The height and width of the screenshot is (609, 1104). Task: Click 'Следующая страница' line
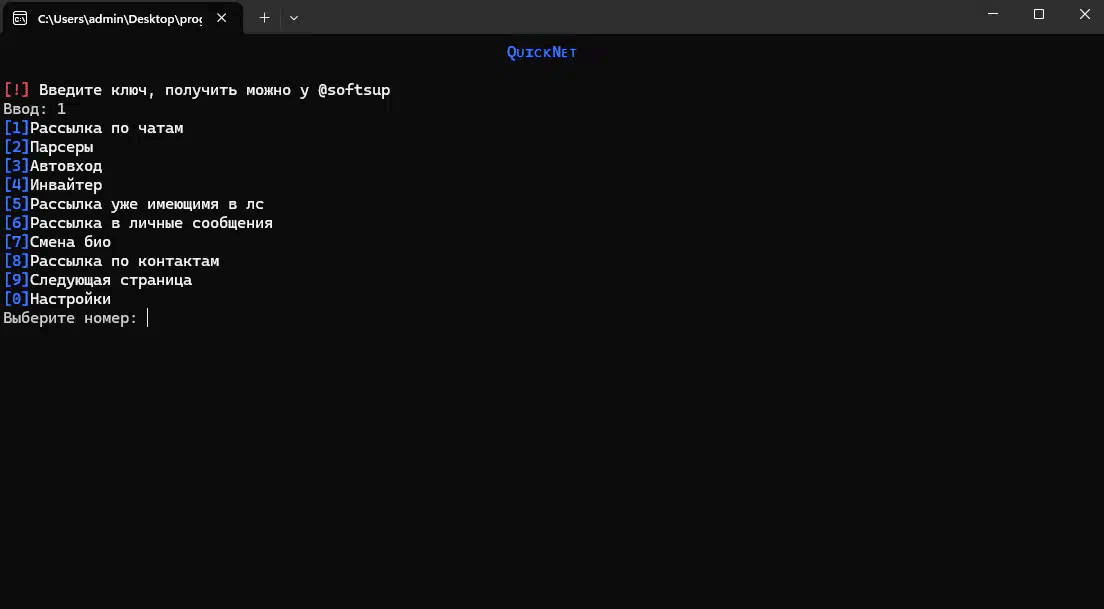pos(98,280)
